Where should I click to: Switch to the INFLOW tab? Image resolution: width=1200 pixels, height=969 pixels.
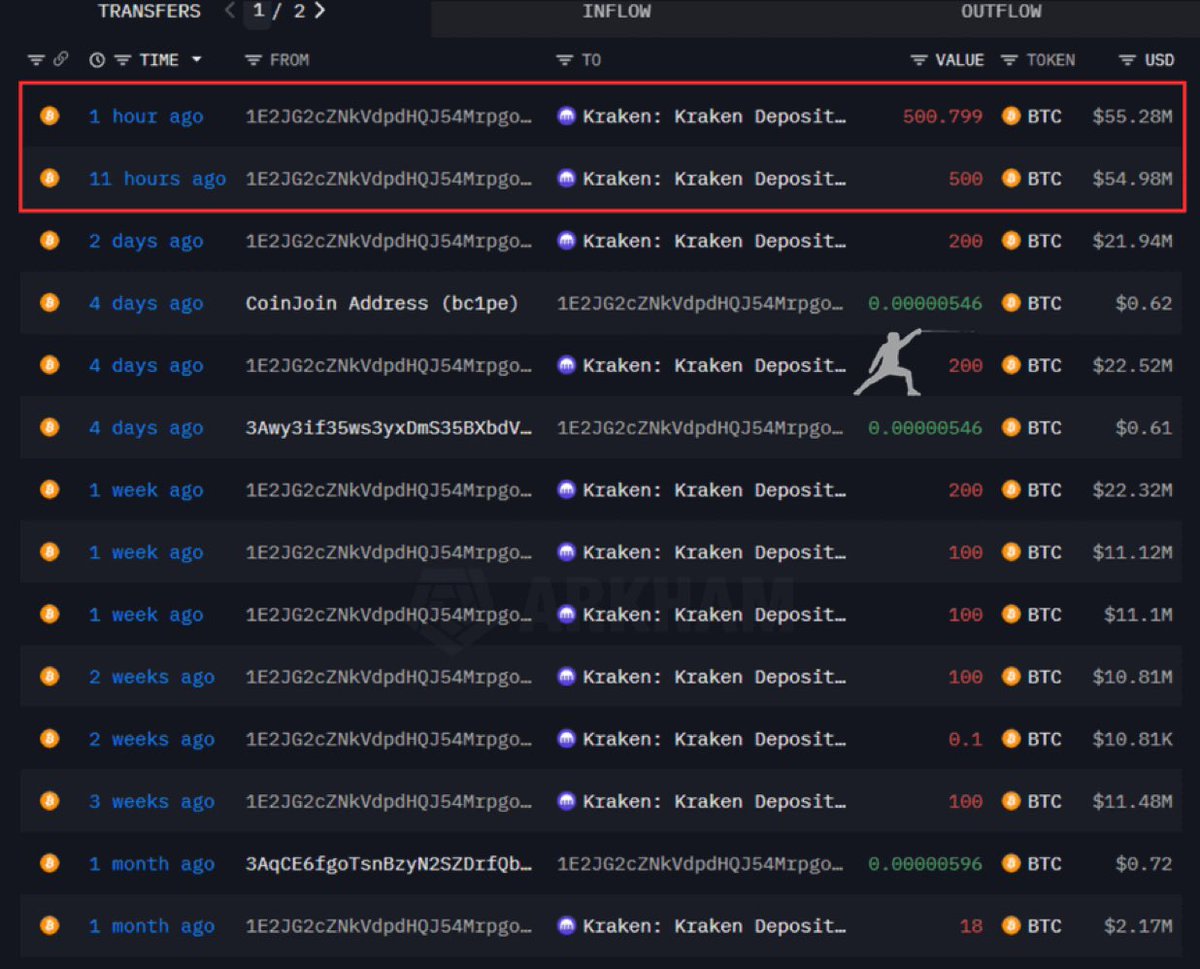pyautogui.click(x=616, y=12)
